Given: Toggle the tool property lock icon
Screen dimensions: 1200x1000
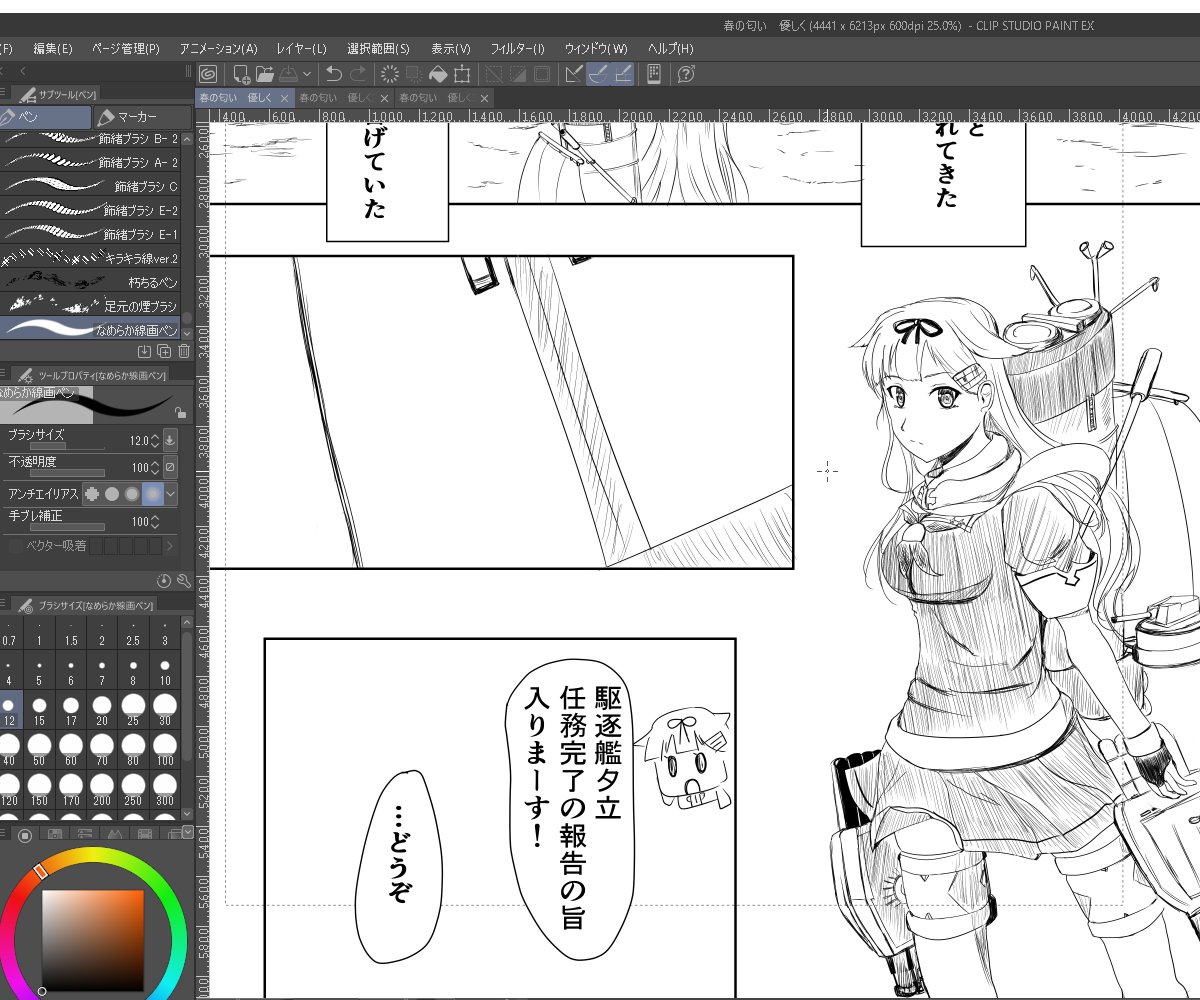Looking at the screenshot, I should click(x=180, y=412).
